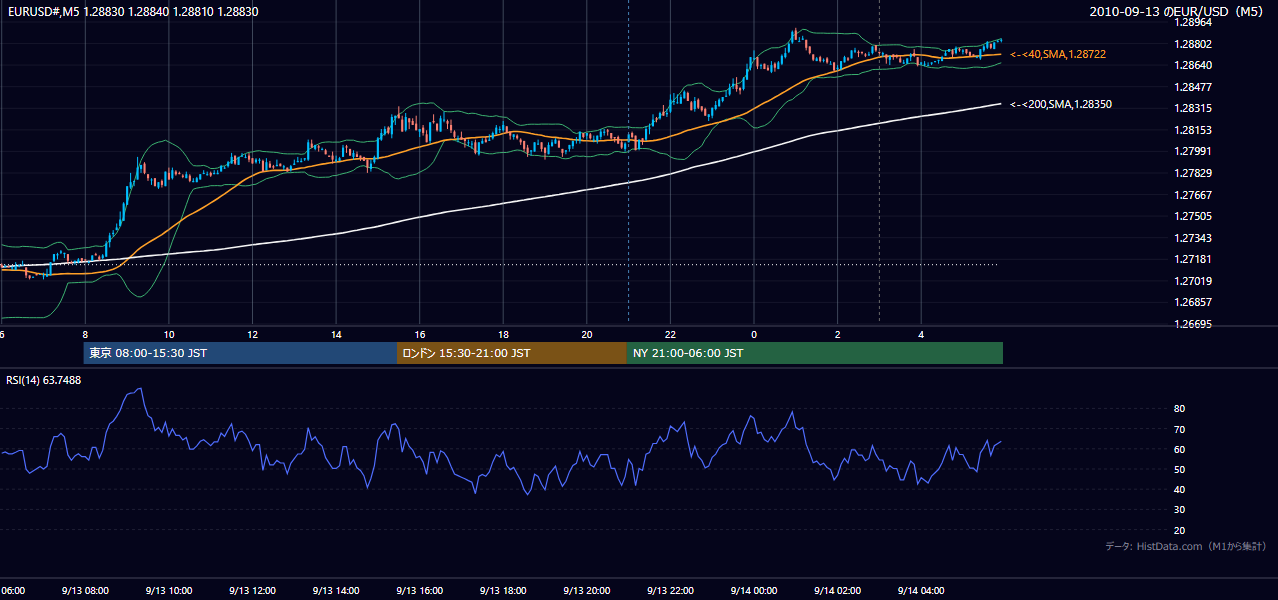Click the 1.28477 price axis label
Image resolution: width=1278 pixels, height=600 pixels.
coord(1192,87)
